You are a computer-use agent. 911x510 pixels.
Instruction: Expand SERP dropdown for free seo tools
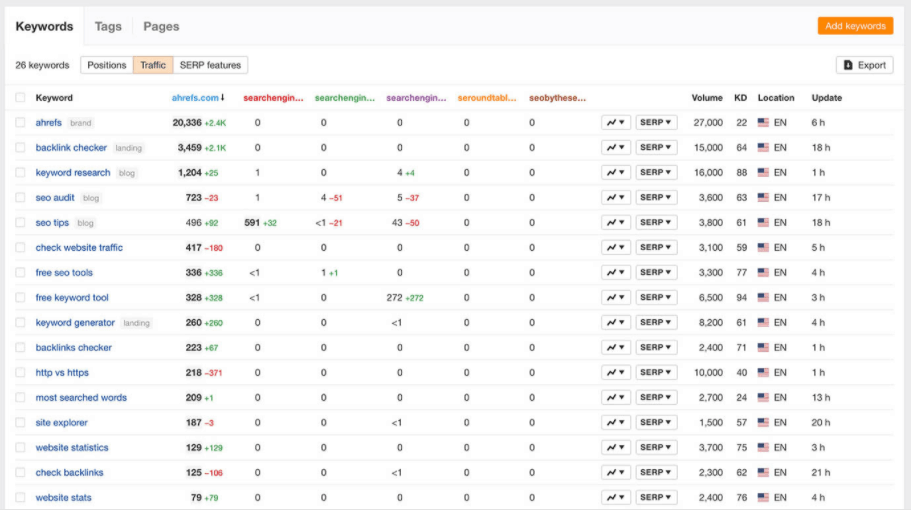(x=656, y=273)
